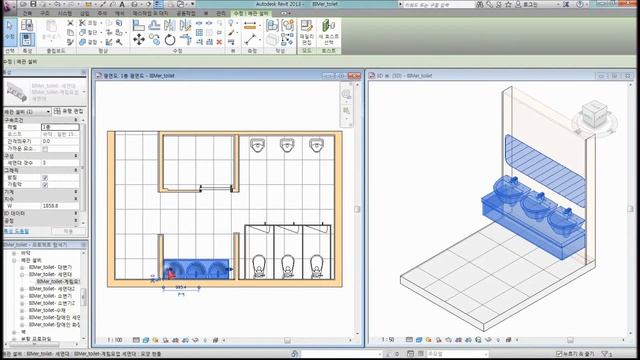This screenshot has width=640, height=360.
Task: Select the Modify arrow tool in ribbon
Action: click(x=10, y=31)
